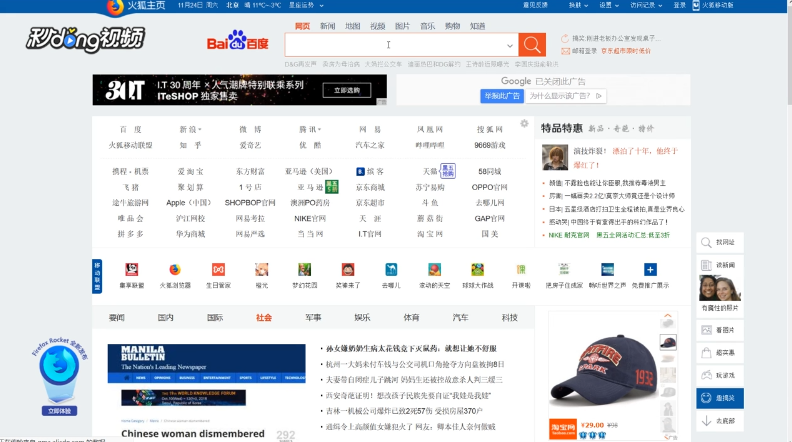Click the 火狐移动版 phone icon
The height and width of the screenshot is (442, 792).
click(x=696, y=5)
